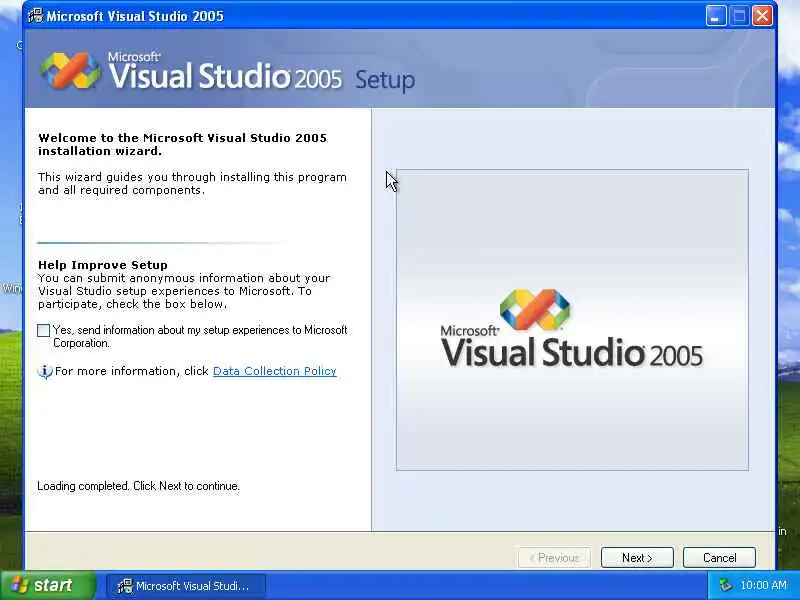Click the Visual Studio 2005 splash image

click(x=572, y=320)
